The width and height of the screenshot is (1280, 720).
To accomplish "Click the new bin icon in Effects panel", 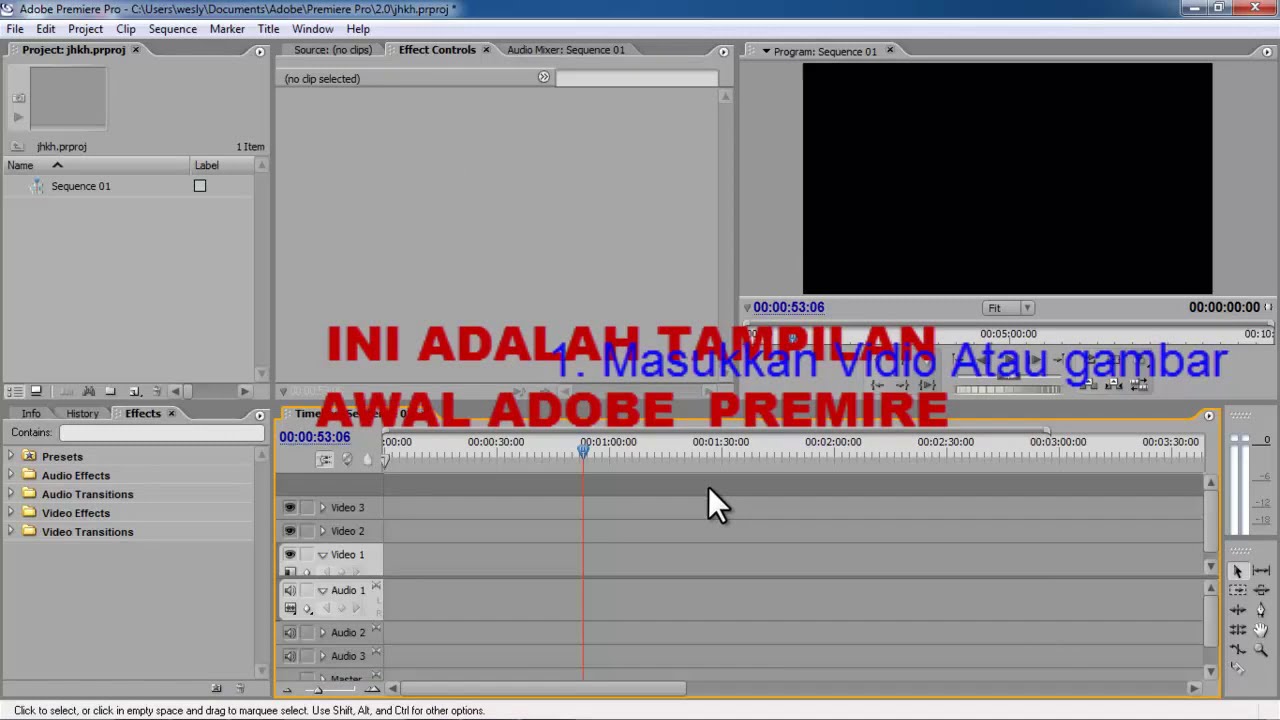I will (216, 689).
